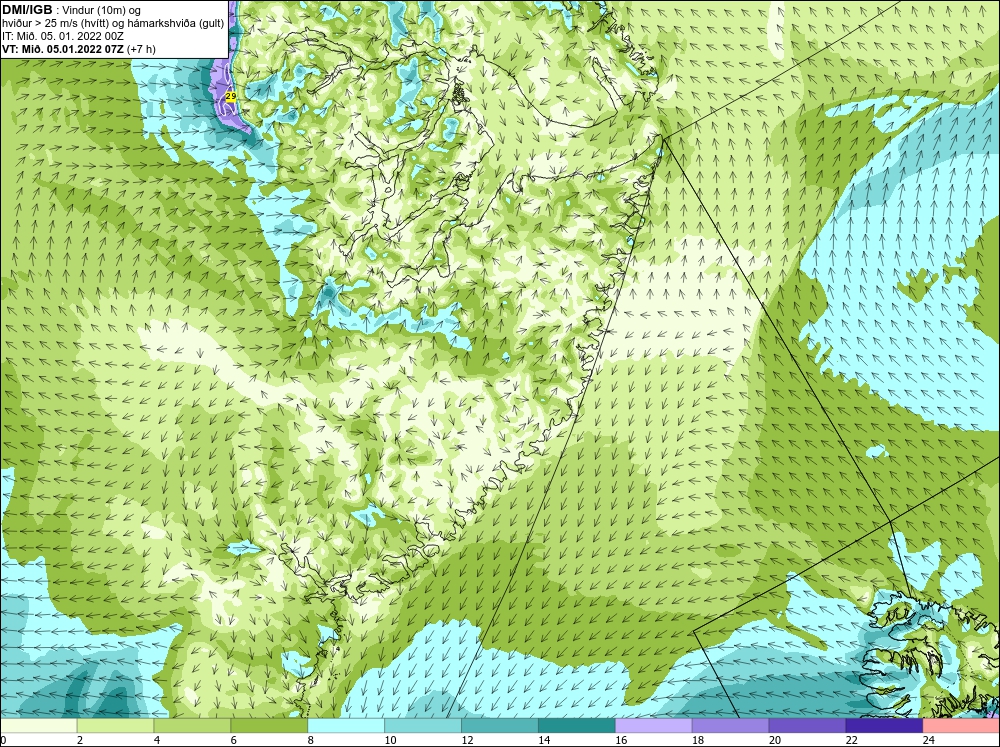Click the legend label 24
Image resolution: width=1000 pixels, height=747 pixels.
(929, 740)
